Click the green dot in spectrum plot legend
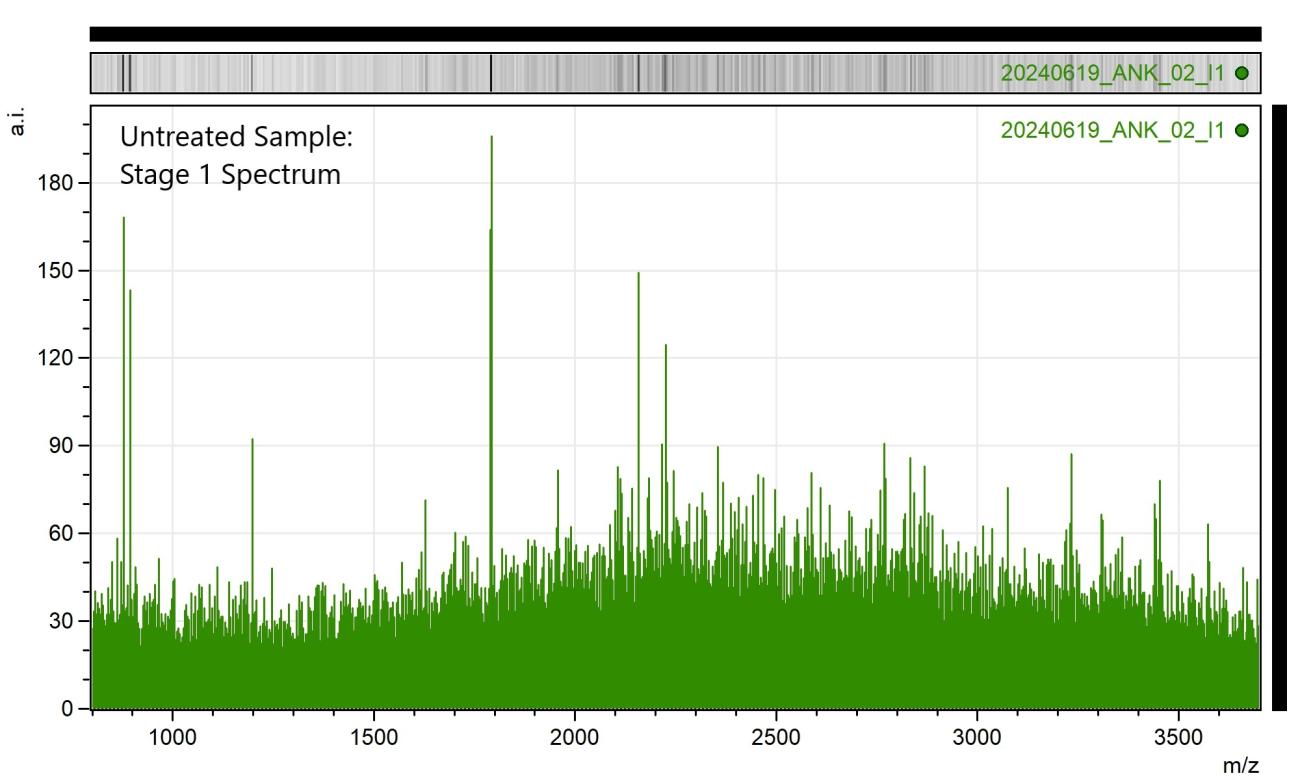Screen dimensions: 1300x780 pos(1242,130)
